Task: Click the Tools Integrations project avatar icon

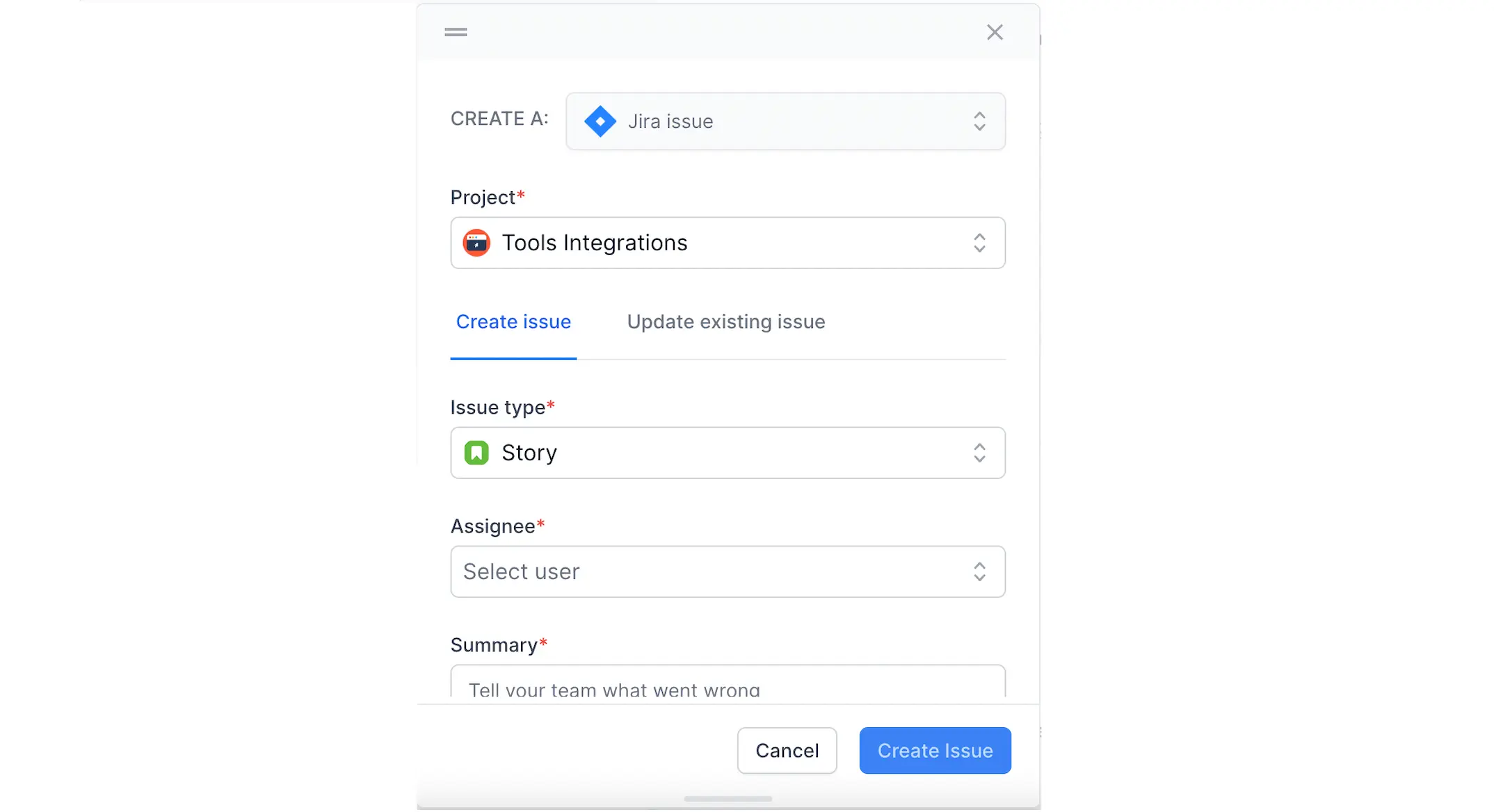Action: click(x=476, y=243)
